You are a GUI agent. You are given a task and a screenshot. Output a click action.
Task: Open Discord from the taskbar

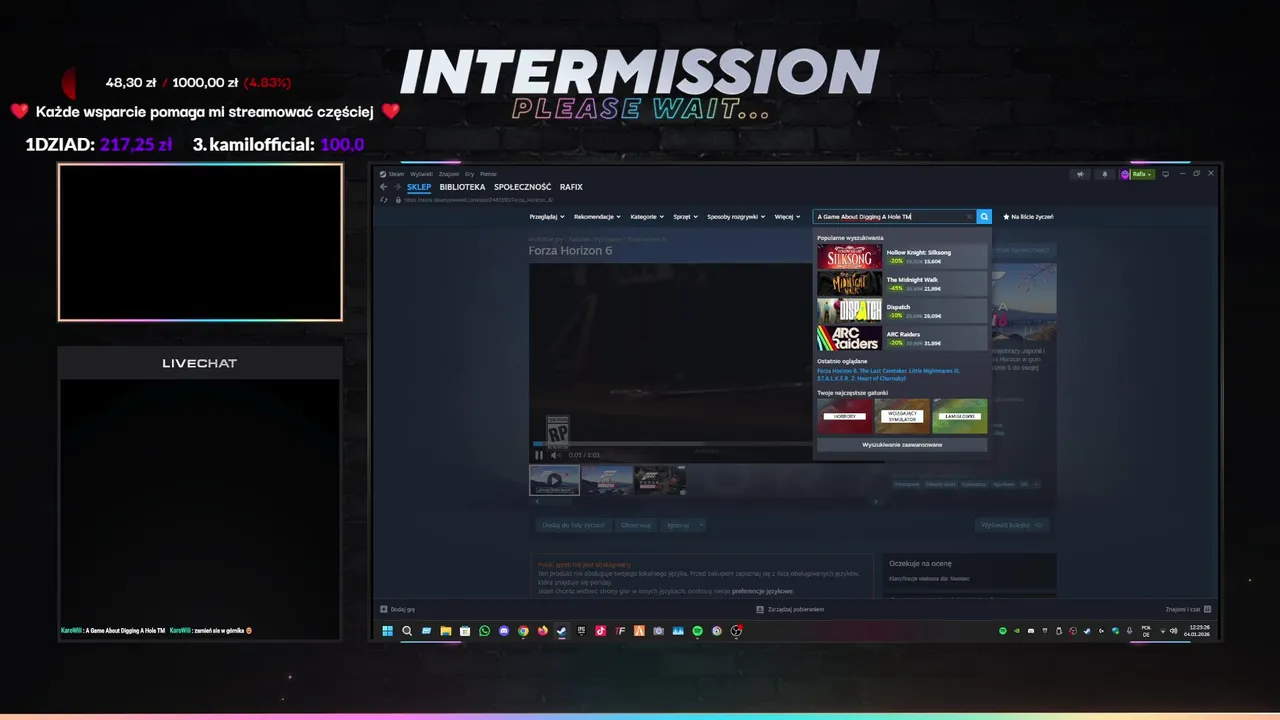click(504, 631)
